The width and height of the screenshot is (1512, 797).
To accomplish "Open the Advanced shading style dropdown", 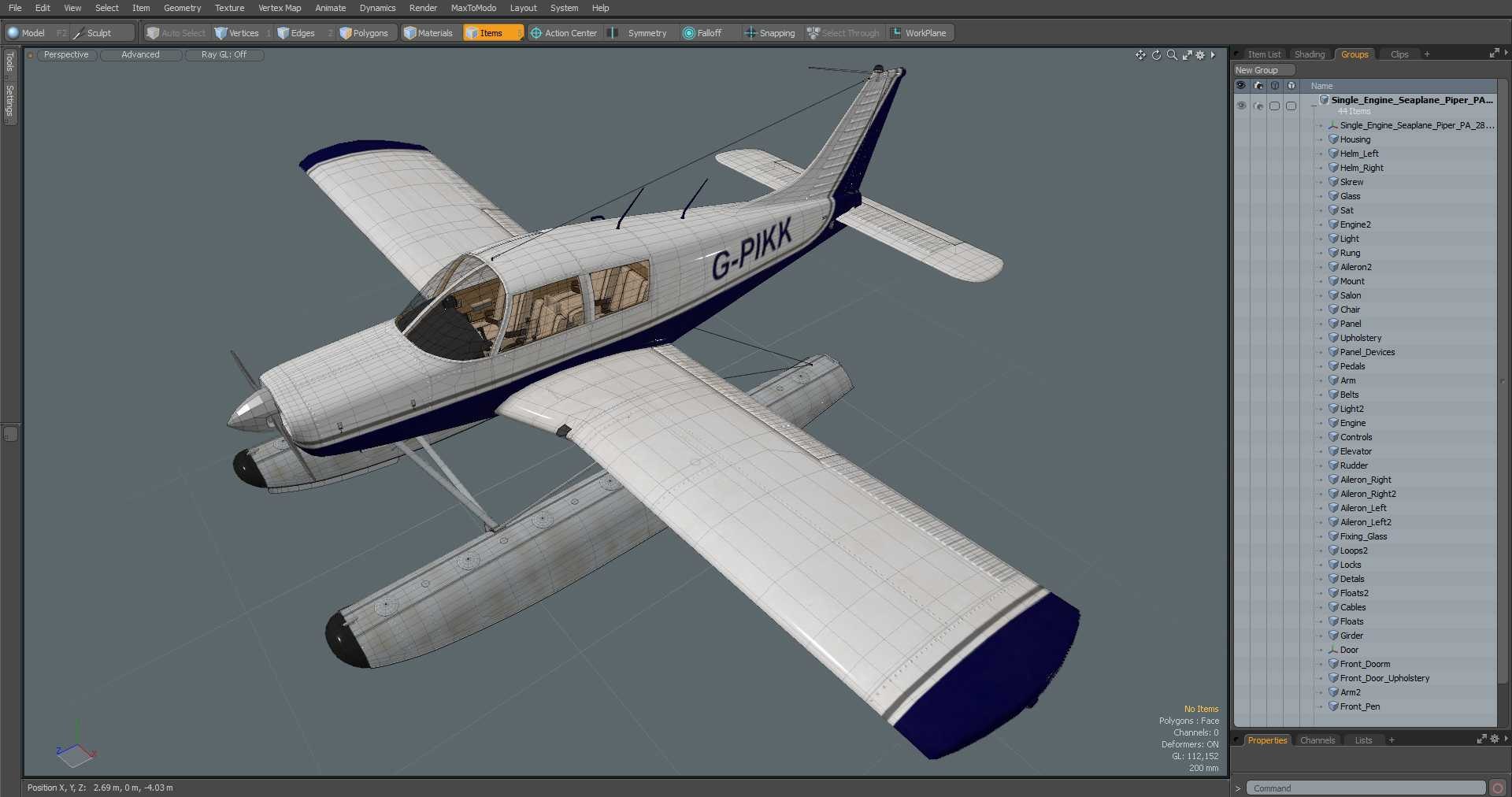I will pyautogui.click(x=141, y=55).
